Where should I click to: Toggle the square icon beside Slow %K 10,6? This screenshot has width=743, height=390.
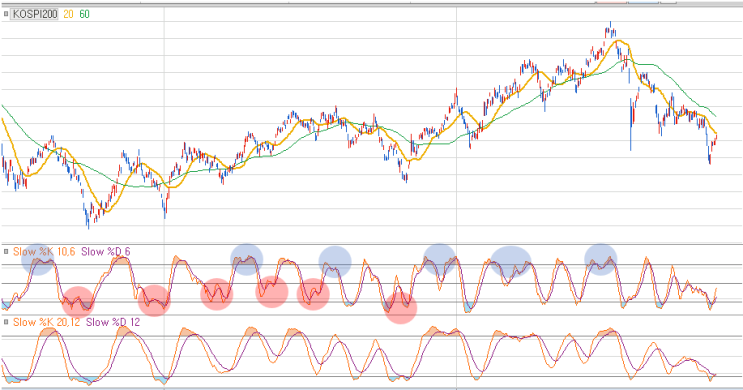(6, 252)
